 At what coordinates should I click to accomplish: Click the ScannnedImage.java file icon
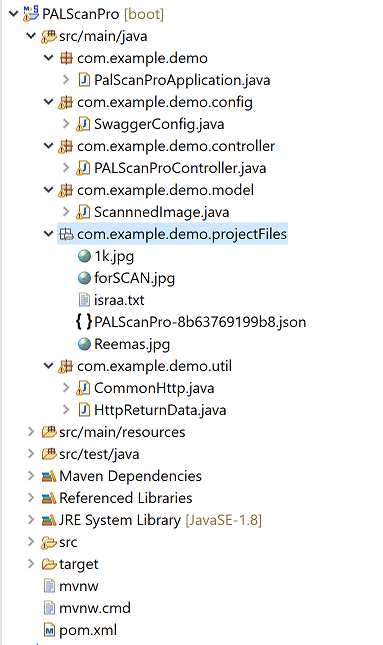83,212
